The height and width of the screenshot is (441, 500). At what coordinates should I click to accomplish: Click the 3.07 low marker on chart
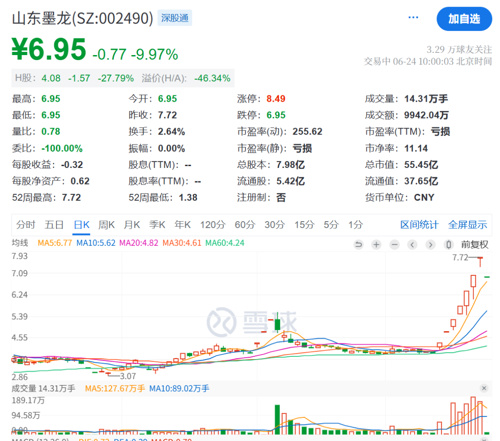pyautogui.click(x=128, y=376)
